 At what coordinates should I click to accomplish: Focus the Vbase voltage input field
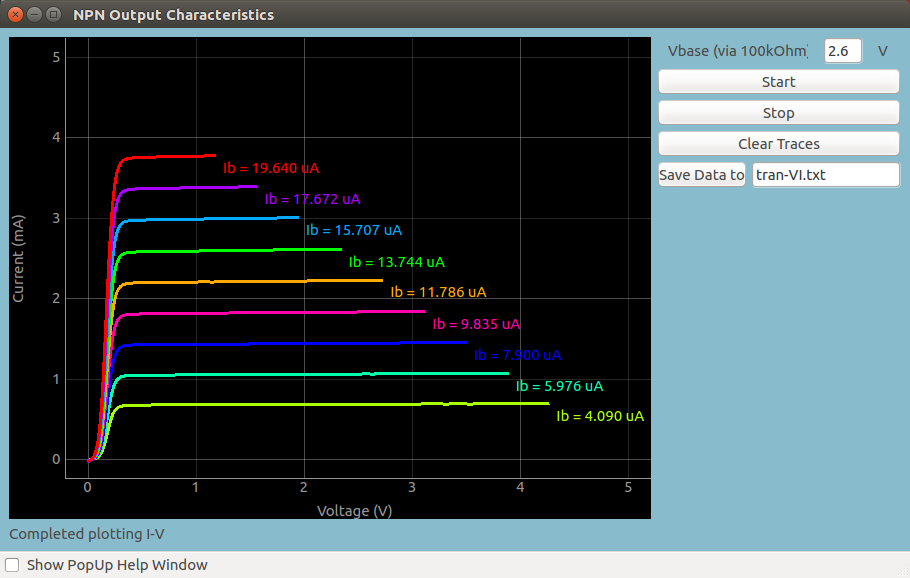click(x=842, y=51)
